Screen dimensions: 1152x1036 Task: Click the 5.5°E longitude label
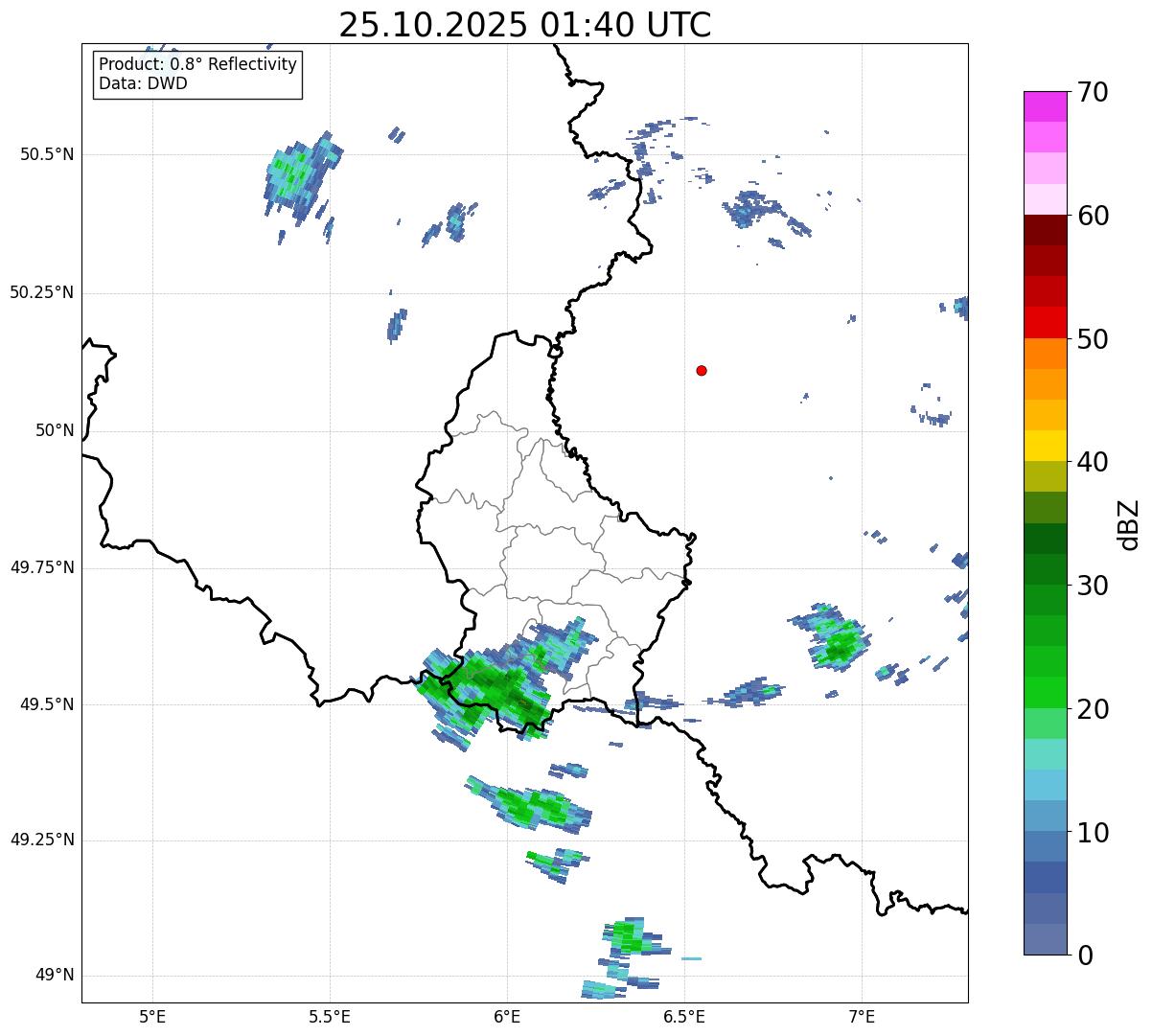tap(330, 1016)
